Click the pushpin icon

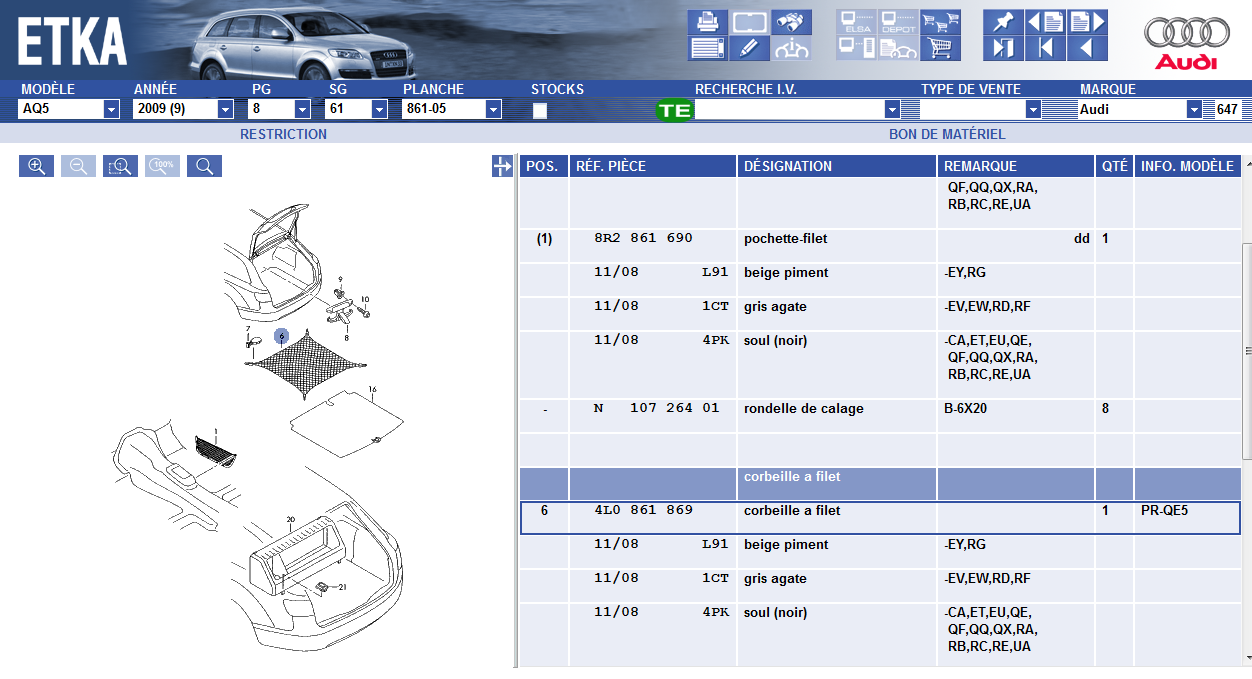coord(1003,21)
